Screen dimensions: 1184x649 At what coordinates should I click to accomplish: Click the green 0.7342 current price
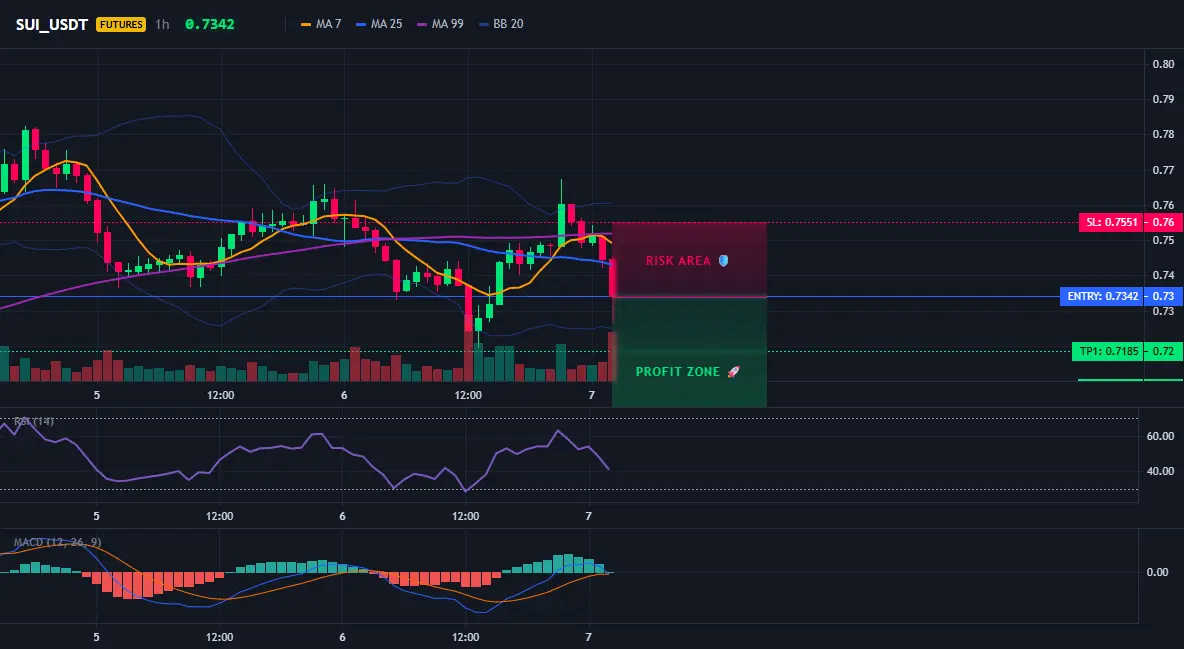pyautogui.click(x=210, y=24)
